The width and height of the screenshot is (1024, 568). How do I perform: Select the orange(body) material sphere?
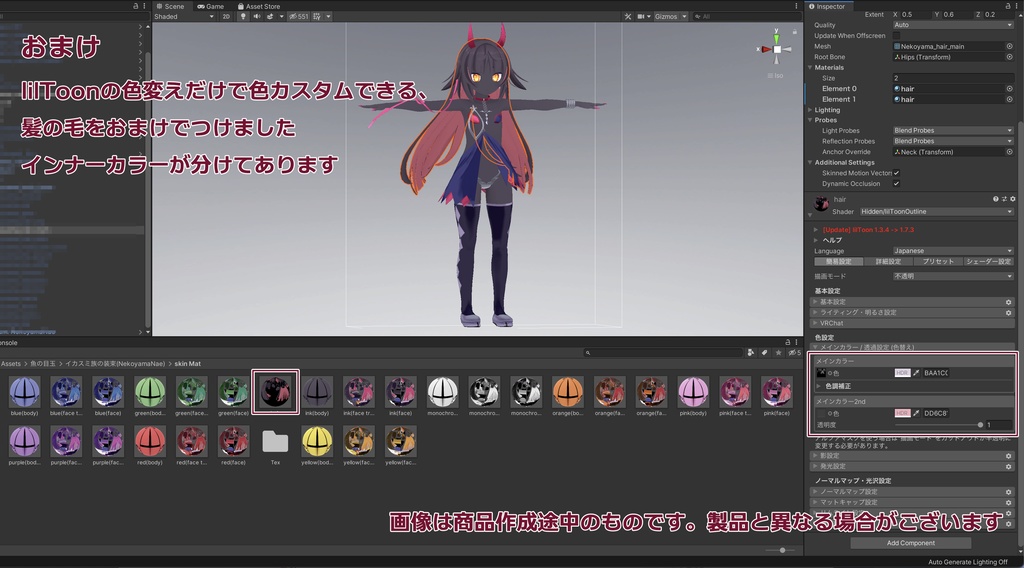(x=568, y=392)
